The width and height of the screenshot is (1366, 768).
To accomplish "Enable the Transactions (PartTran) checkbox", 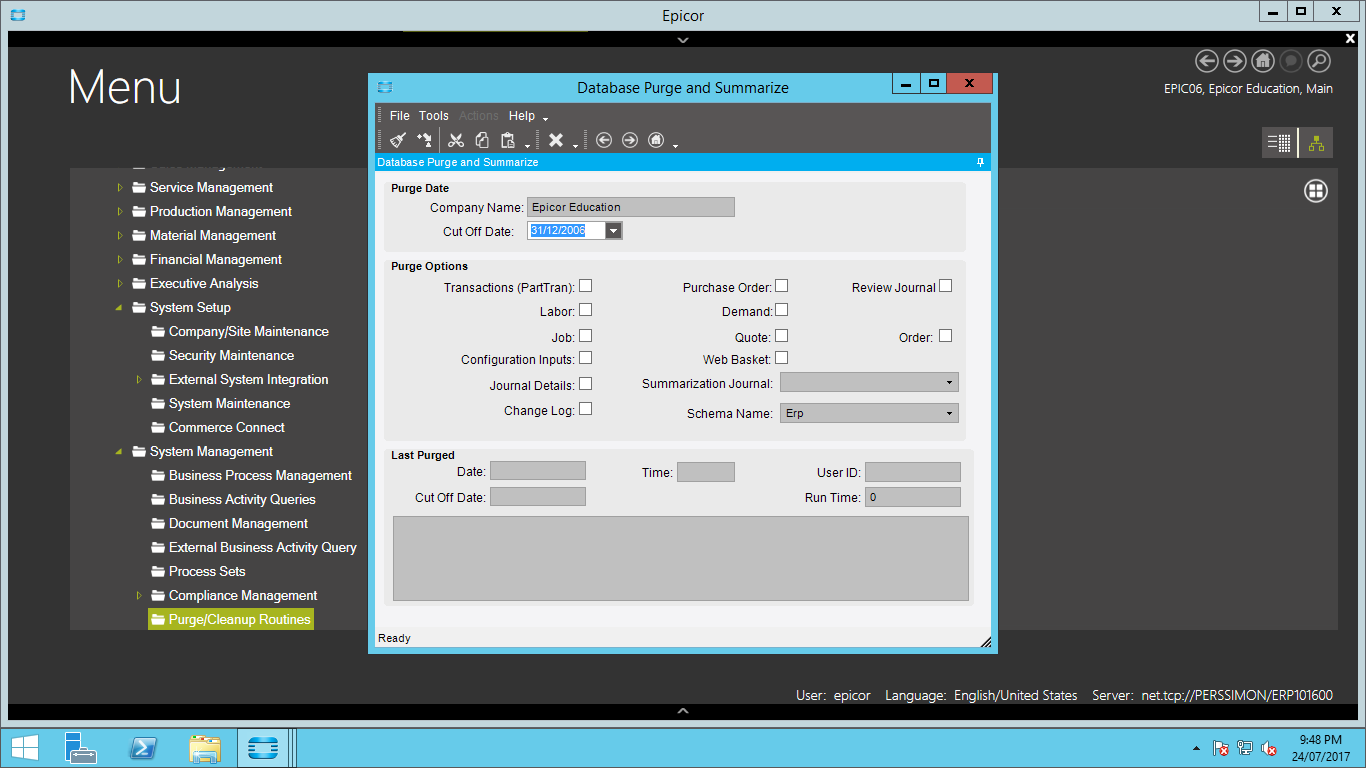I will pyautogui.click(x=586, y=286).
